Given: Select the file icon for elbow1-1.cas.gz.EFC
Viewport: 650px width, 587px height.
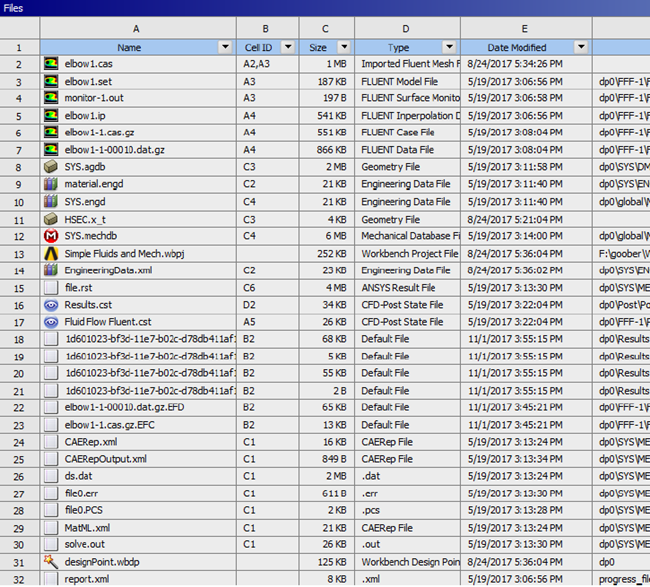Looking at the screenshot, I should tap(51, 425).
